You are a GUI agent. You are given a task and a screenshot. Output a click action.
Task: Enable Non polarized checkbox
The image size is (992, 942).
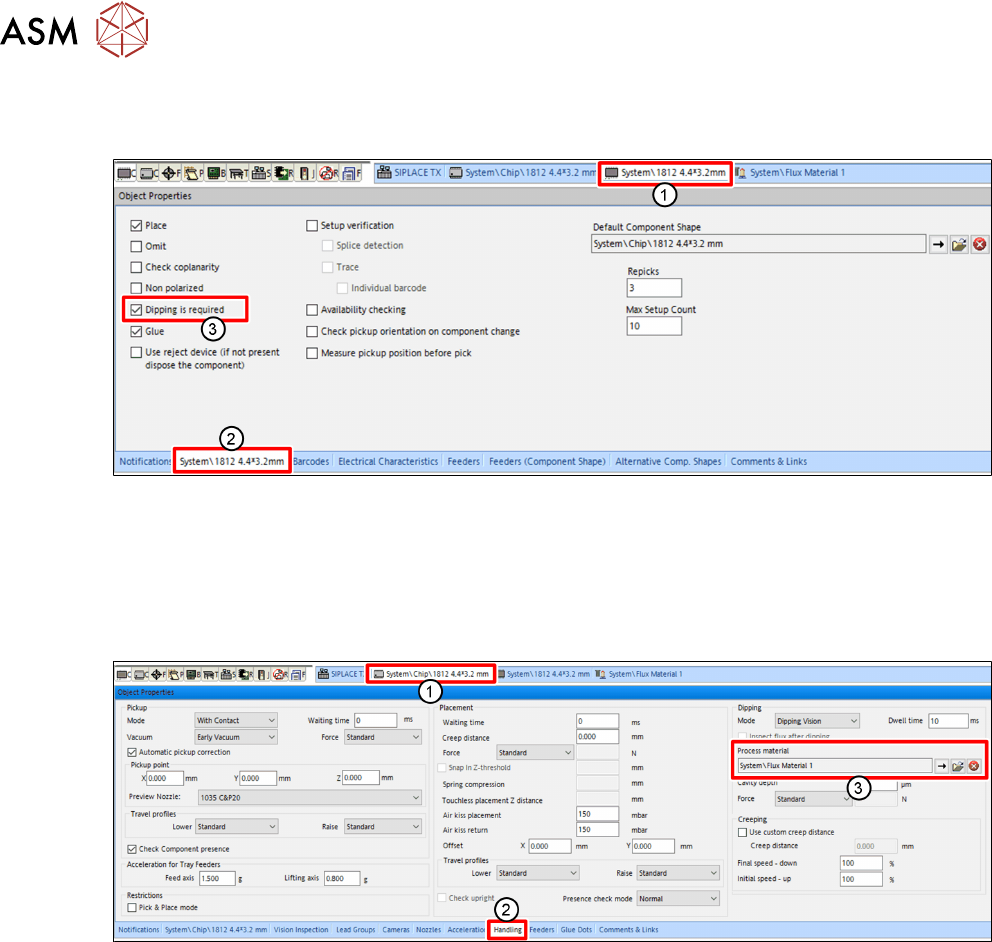pyautogui.click(x=136, y=288)
